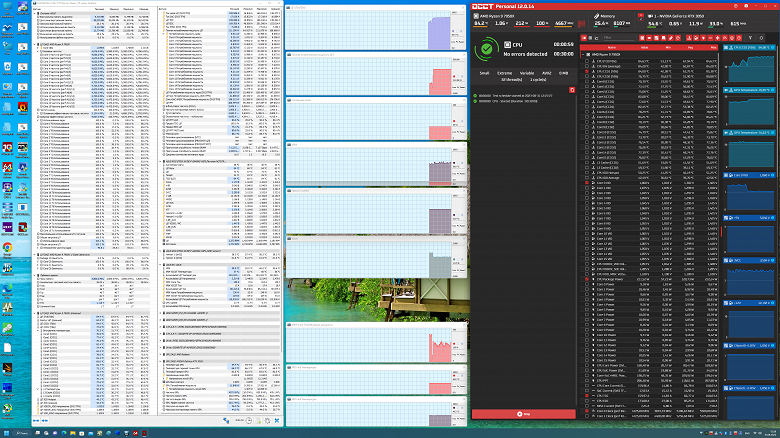Select the Variable load type option
This screenshot has height=438, width=780.
(x=527, y=74)
